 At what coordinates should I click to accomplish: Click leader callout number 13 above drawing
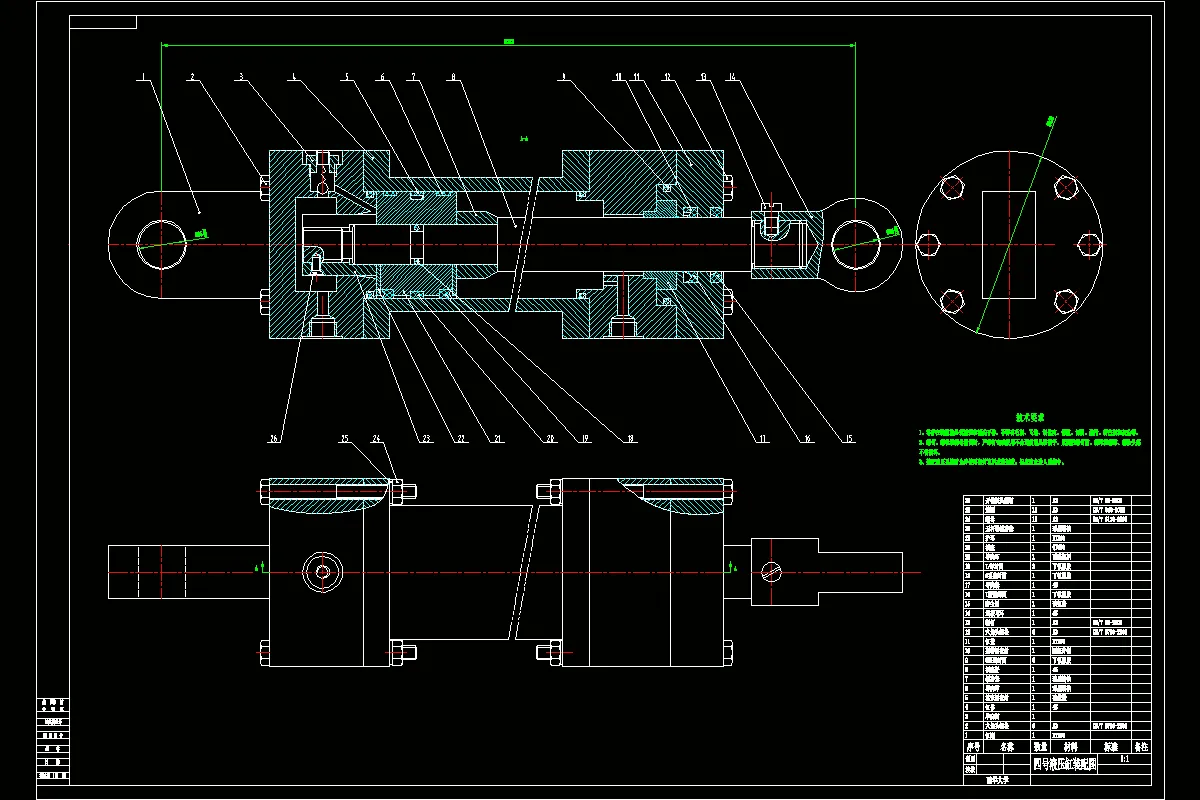click(705, 76)
